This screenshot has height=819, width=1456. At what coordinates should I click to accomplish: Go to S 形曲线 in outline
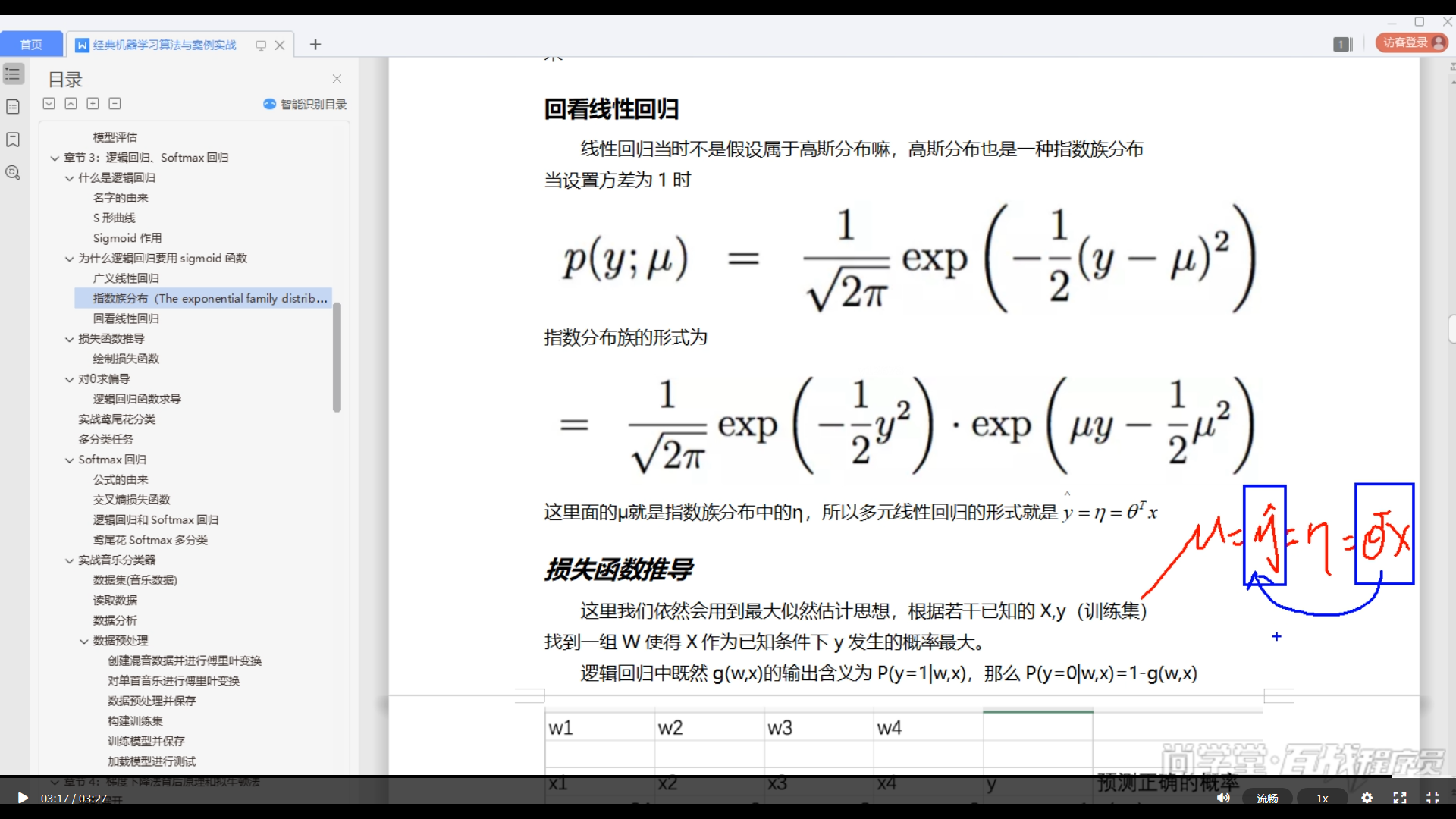114,218
